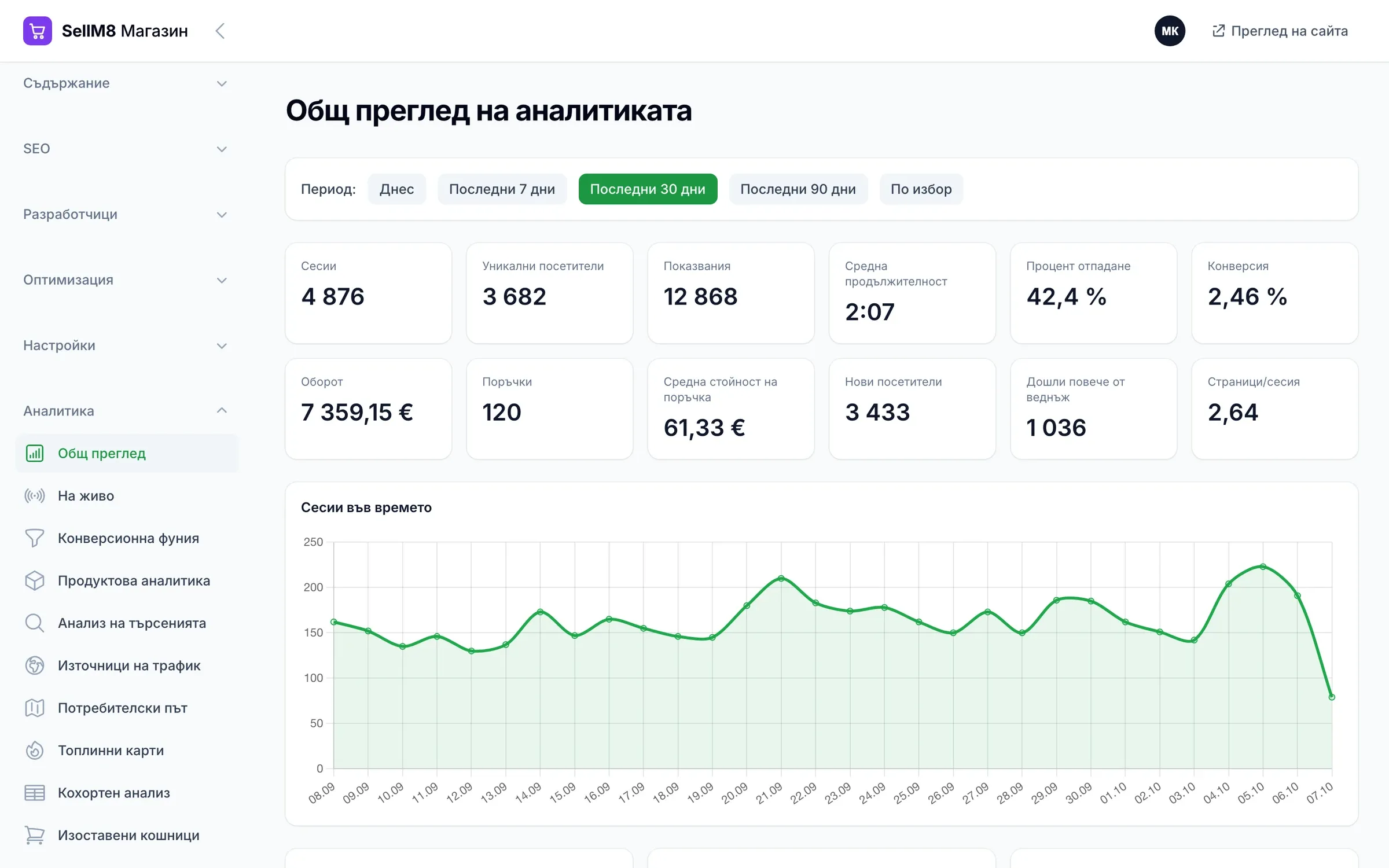Click the table icon for Кохортен анализ
This screenshot has height=868, width=1389.
pyautogui.click(x=35, y=793)
